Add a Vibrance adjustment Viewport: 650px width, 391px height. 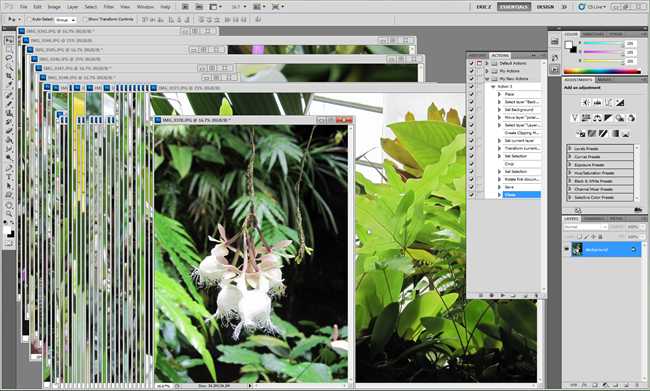575,118
